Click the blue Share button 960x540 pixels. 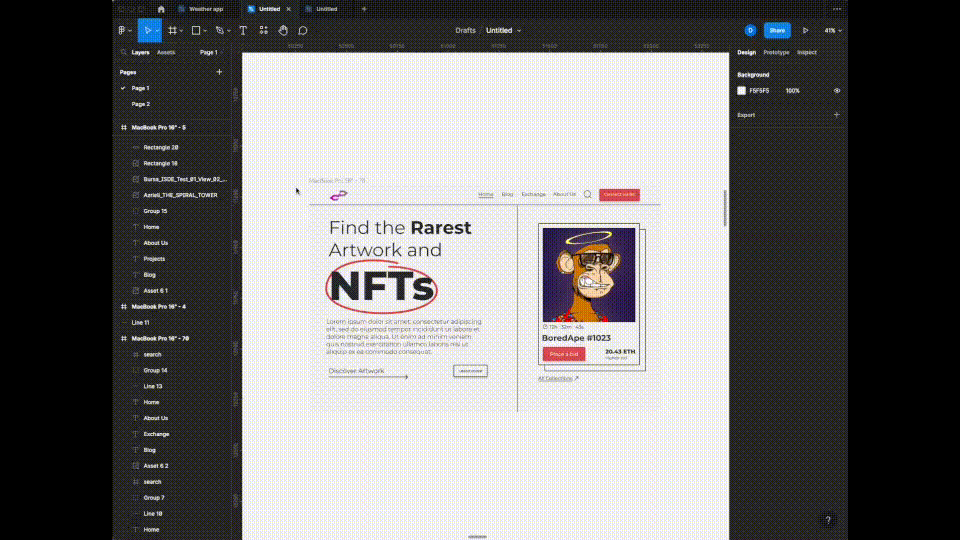coord(777,30)
